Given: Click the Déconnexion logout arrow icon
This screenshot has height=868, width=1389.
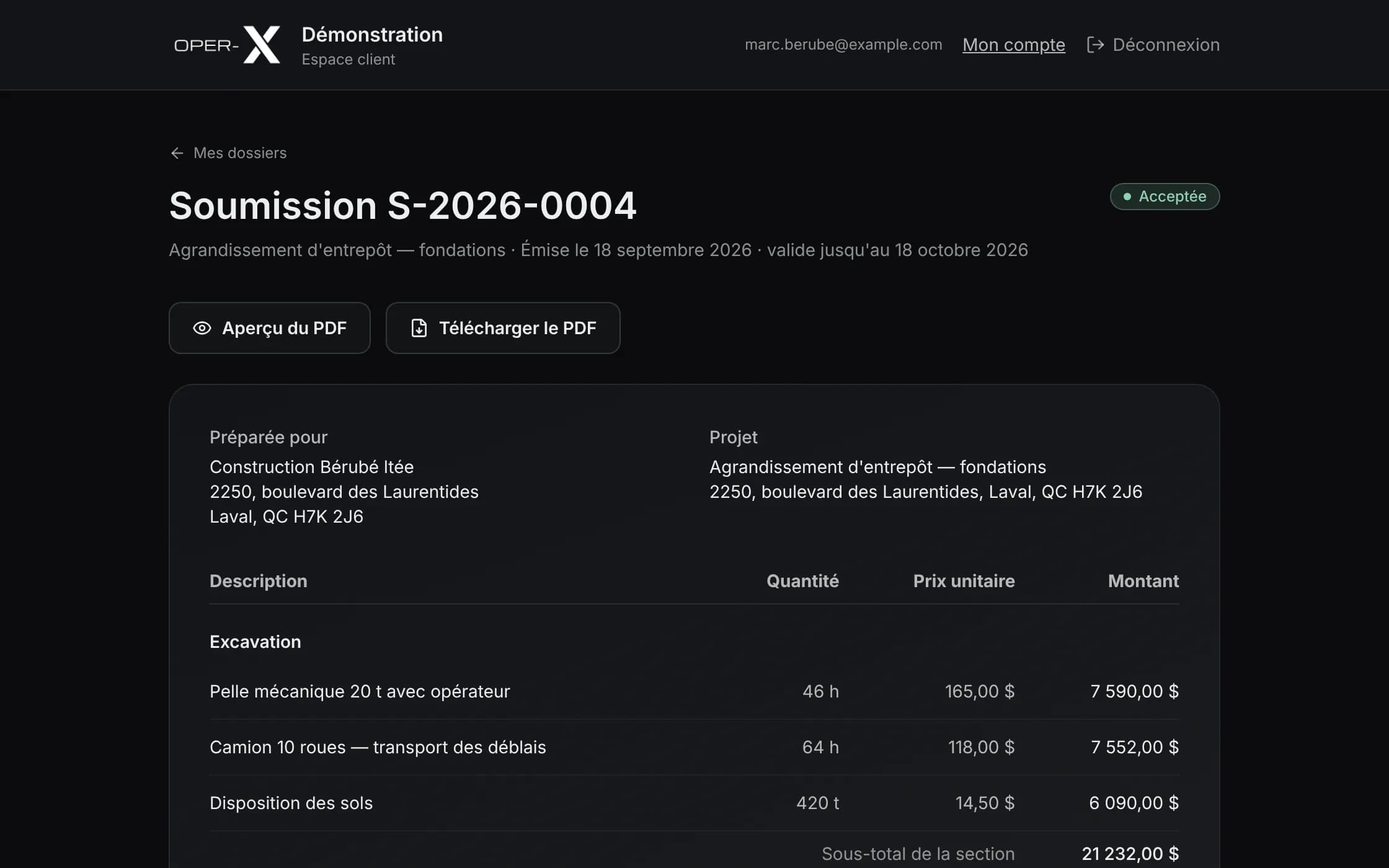Looking at the screenshot, I should (1095, 45).
